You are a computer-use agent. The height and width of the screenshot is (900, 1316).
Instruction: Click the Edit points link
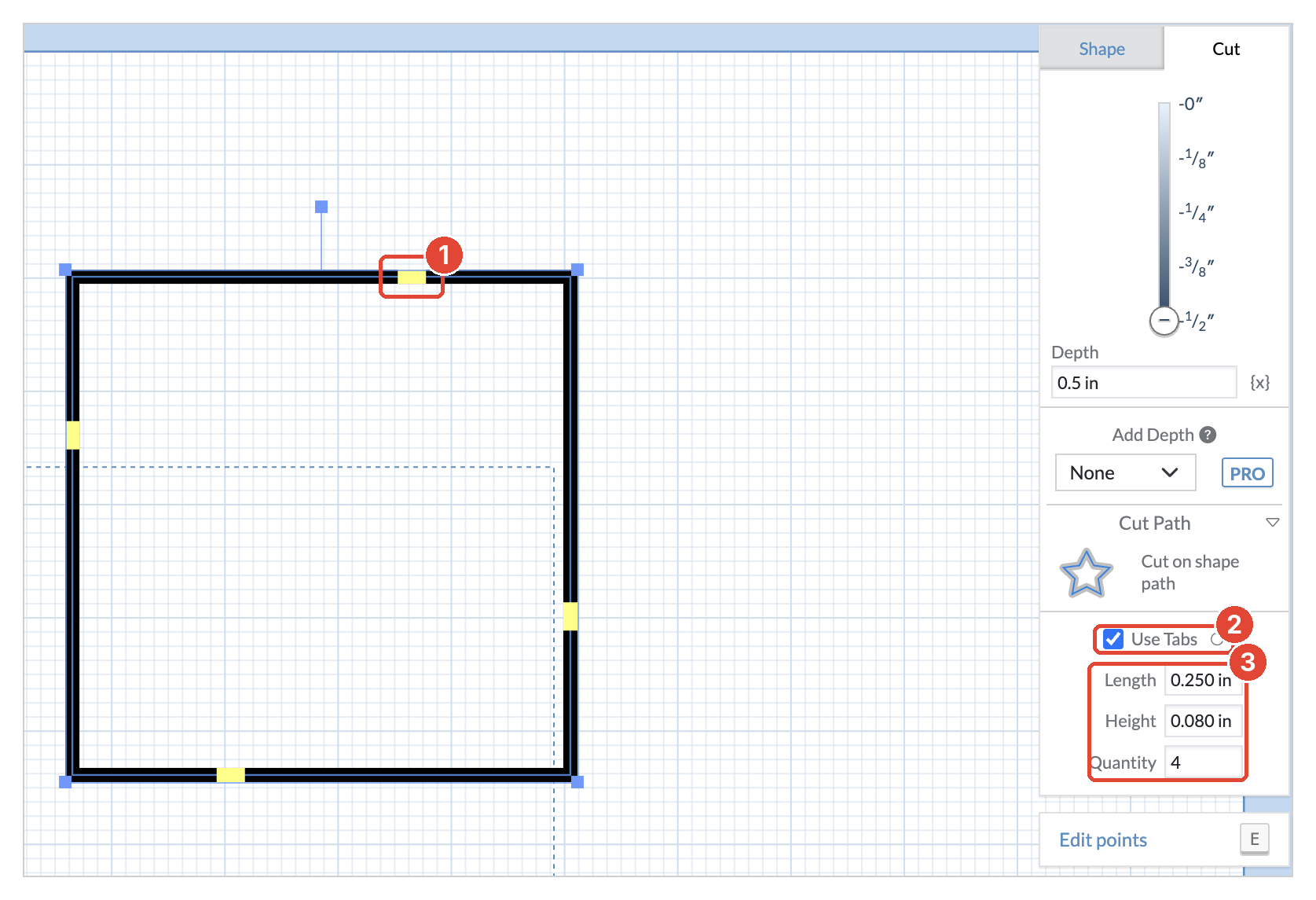click(x=1103, y=840)
